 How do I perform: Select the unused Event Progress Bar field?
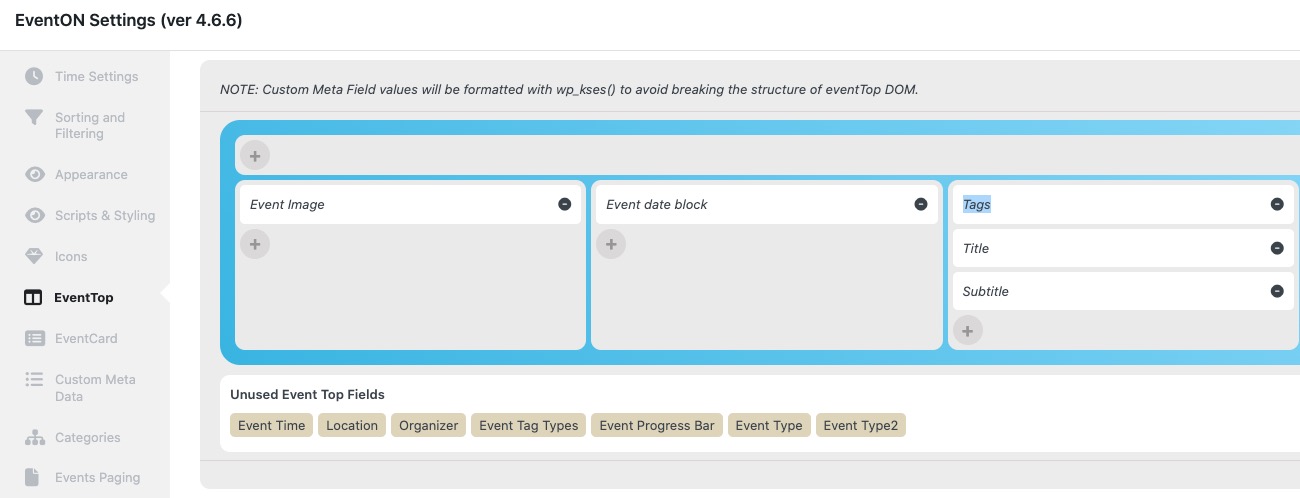pos(657,425)
